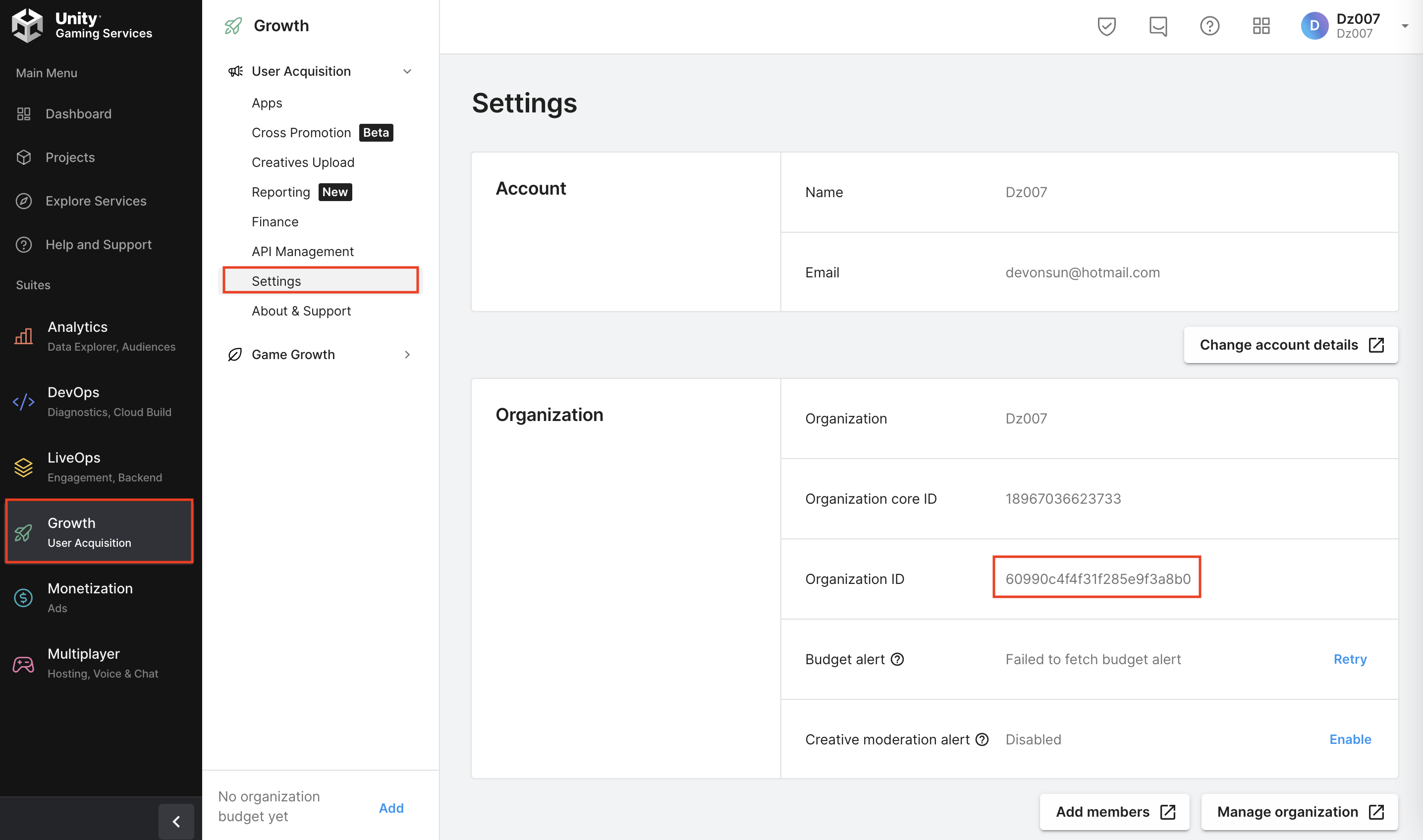The height and width of the screenshot is (840, 1423).
Task: Click the Unity Gaming Services logo
Action: tap(82, 25)
